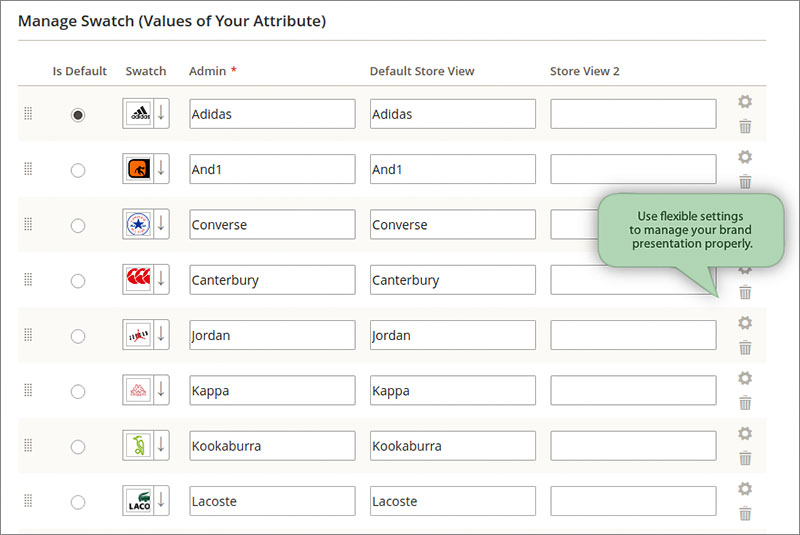Grab the drag handle of the Converse row
The width and height of the screenshot is (800, 535).
pyautogui.click(x=28, y=224)
